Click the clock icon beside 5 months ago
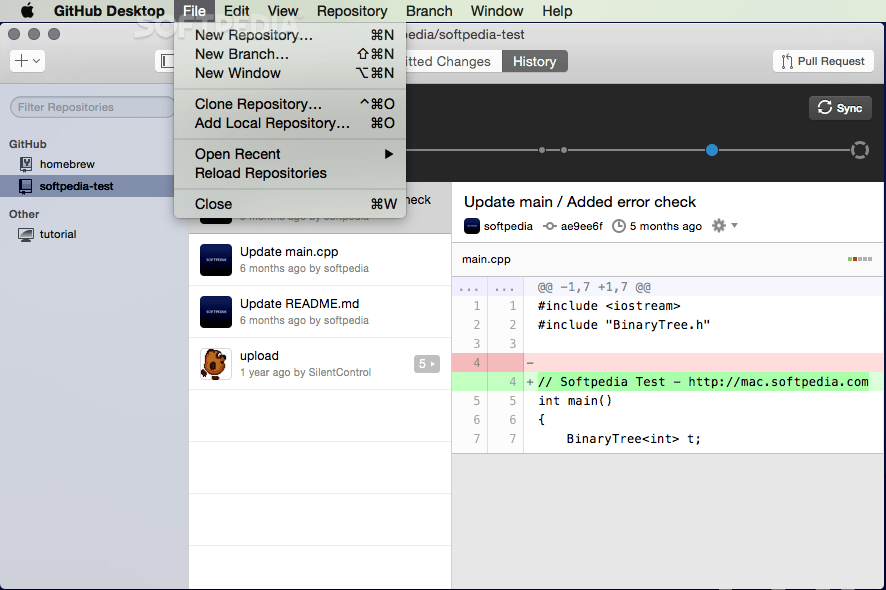886x590 pixels. [x=619, y=226]
